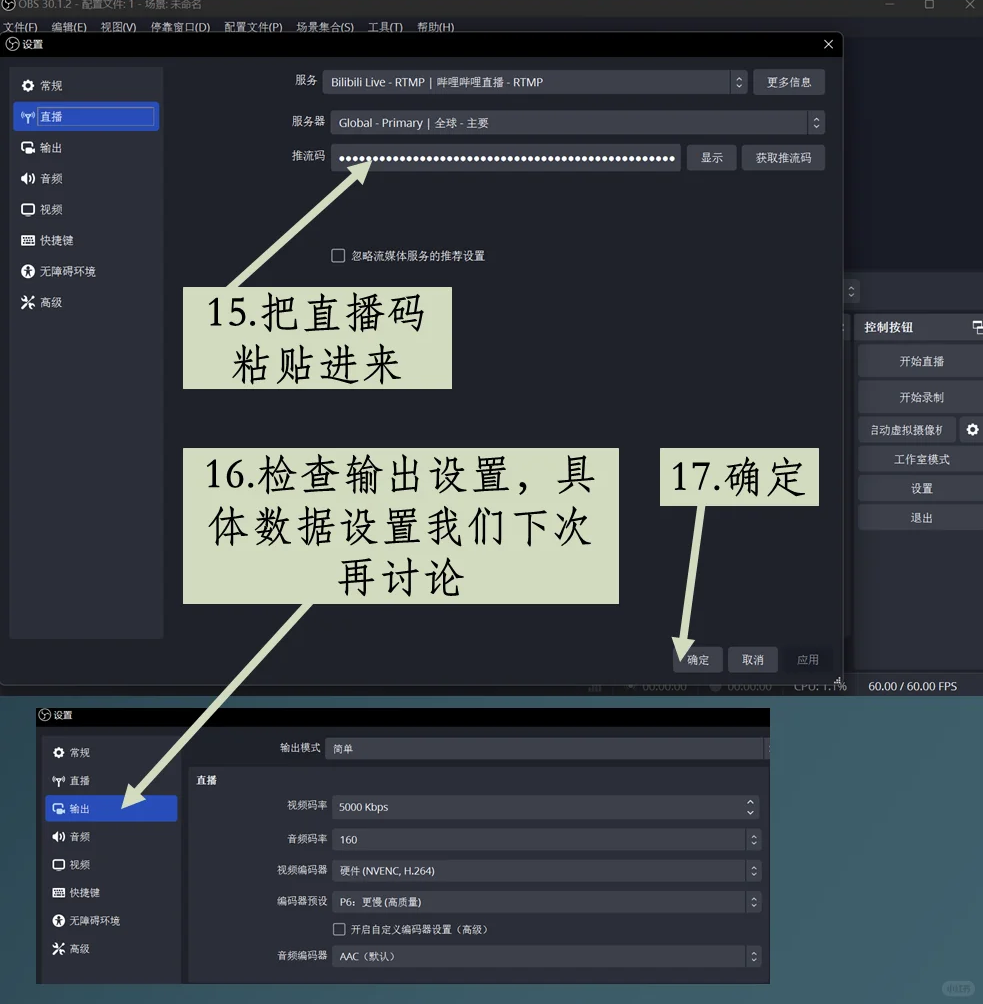983x1004 pixels.
Task: Open Video (视频) monitor icon in upper sidebar
Action: pos(28,210)
